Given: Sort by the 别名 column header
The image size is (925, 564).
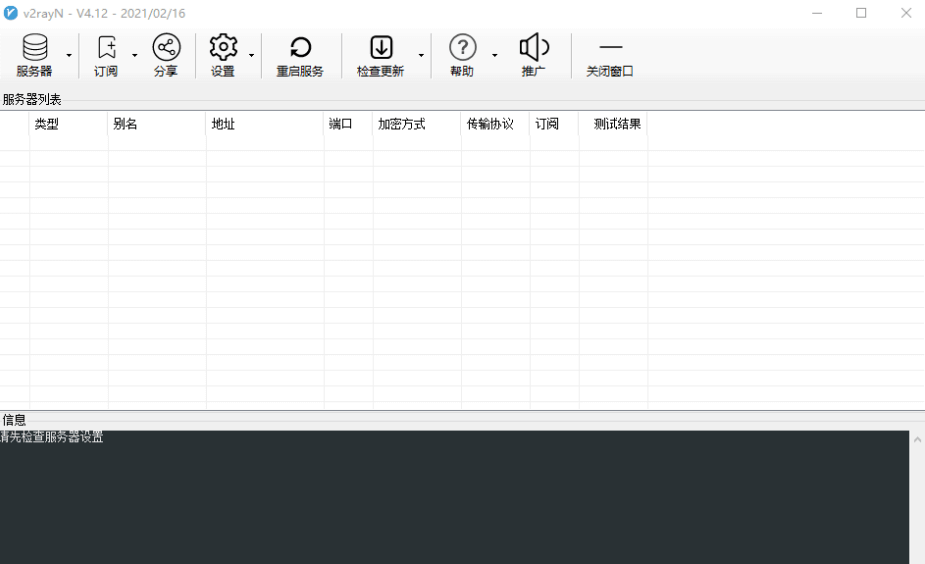Looking at the screenshot, I should coord(157,124).
